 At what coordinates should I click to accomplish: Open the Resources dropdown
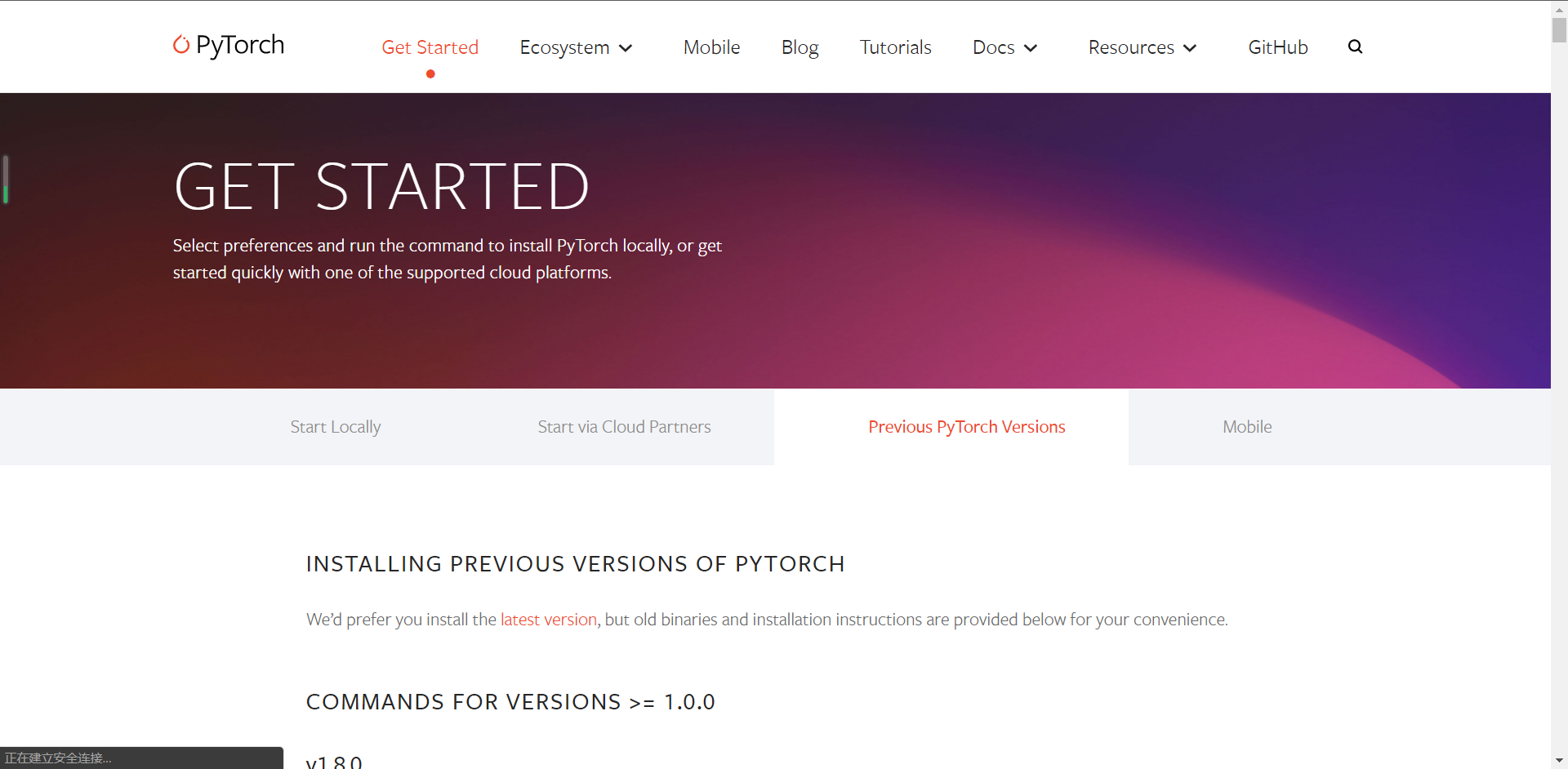point(1142,47)
